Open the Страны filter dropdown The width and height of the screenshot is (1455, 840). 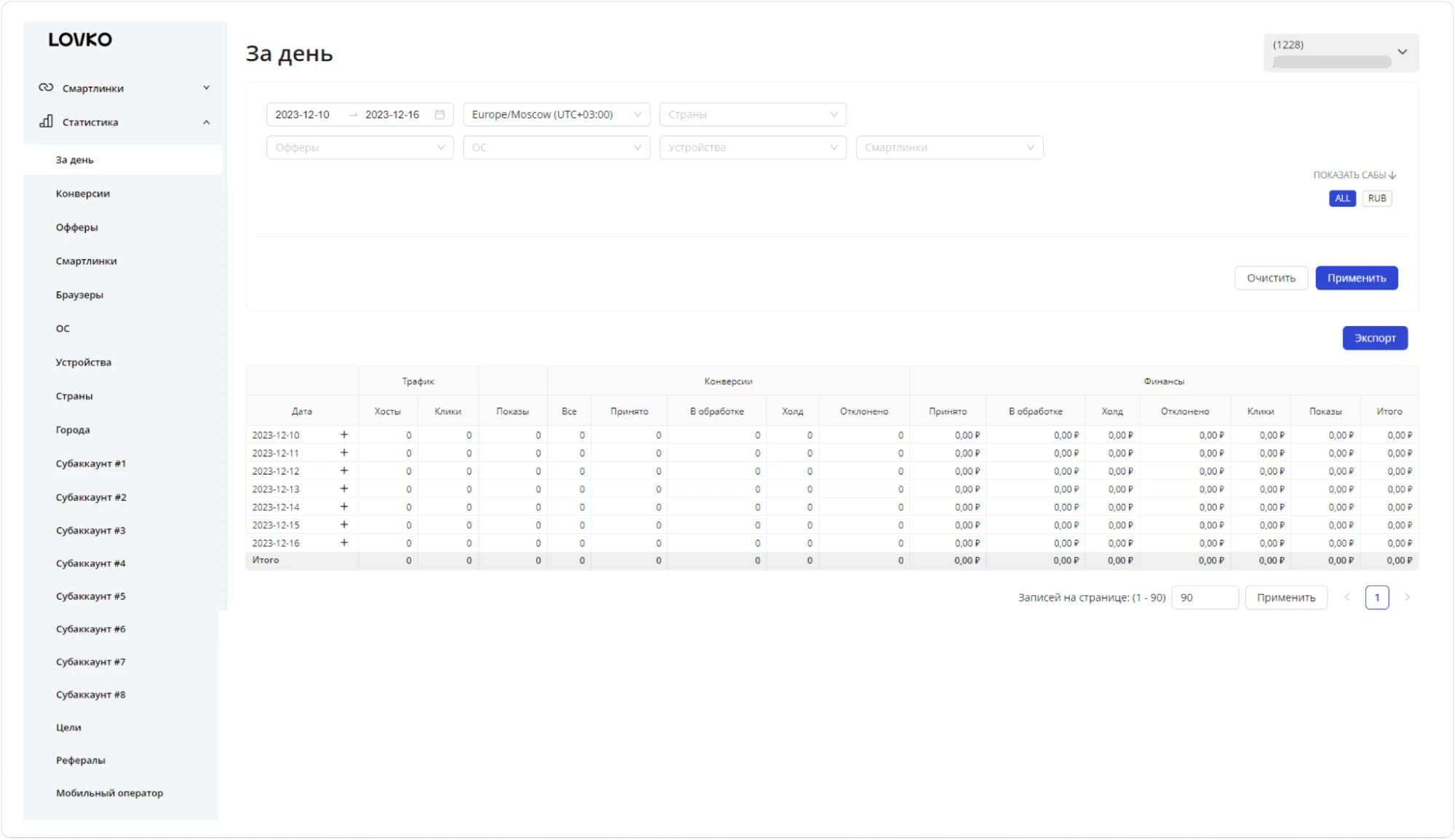point(753,114)
